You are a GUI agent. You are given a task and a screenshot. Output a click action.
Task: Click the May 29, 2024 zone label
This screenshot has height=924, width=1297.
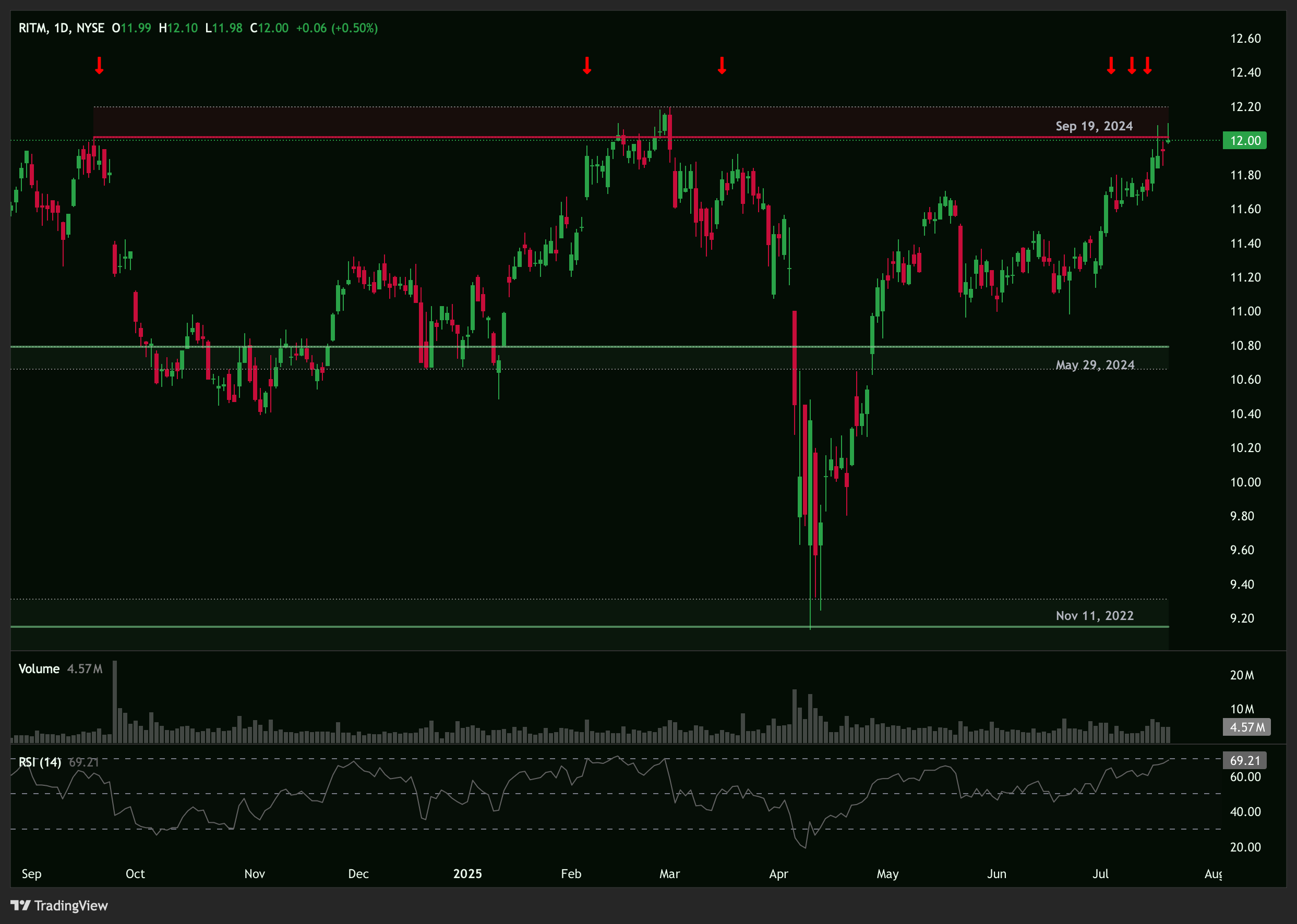[1095, 364]
